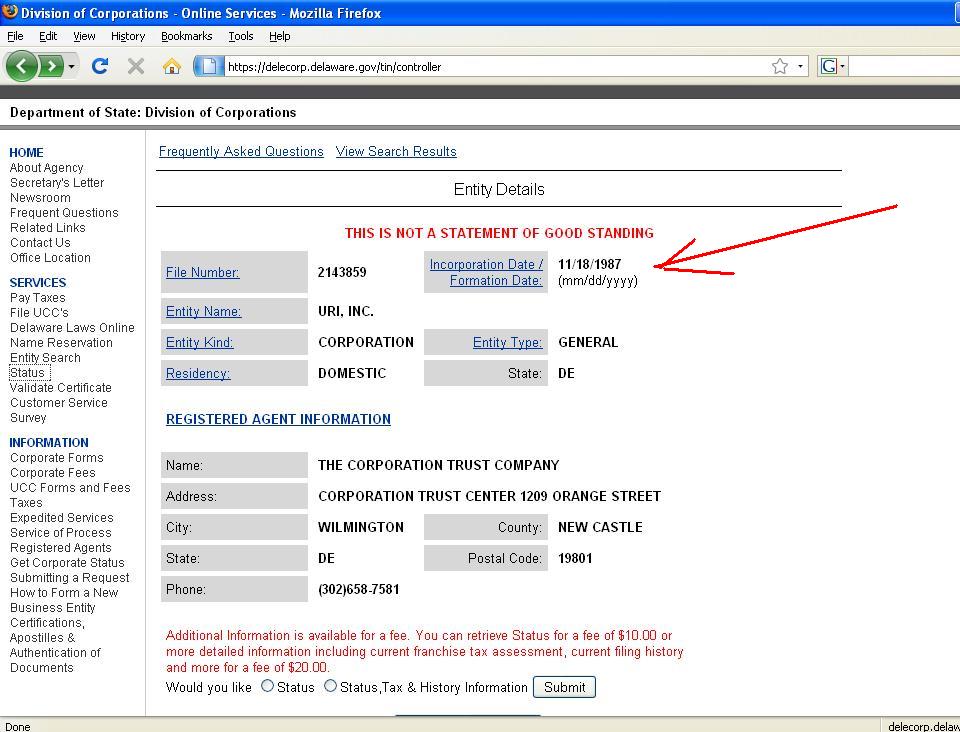Click the Residency link
Image resolution: width=960 pixels, height=732 pixels.
[x=198, y=373]
